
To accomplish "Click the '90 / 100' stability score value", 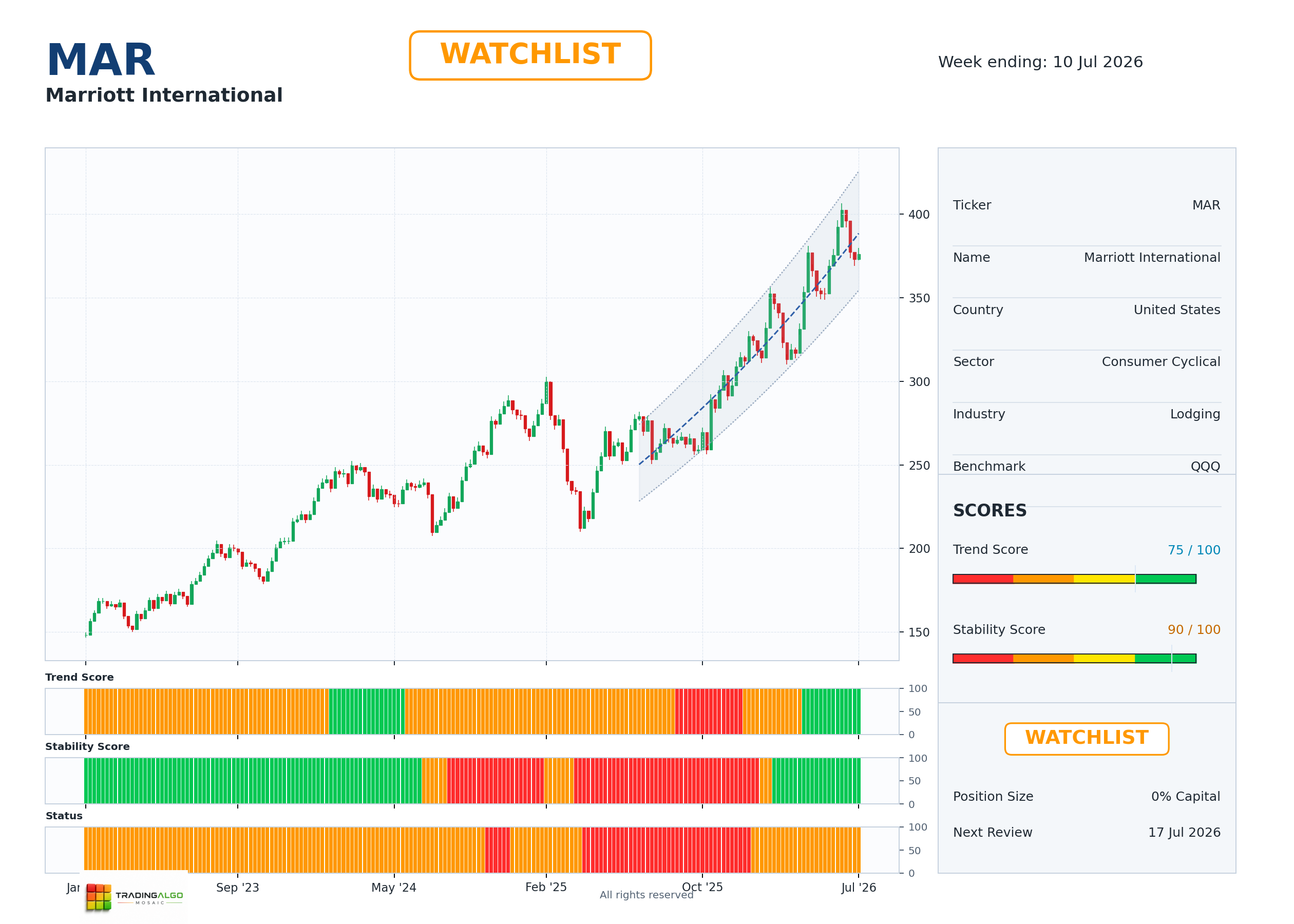I will pos(1194,629).
